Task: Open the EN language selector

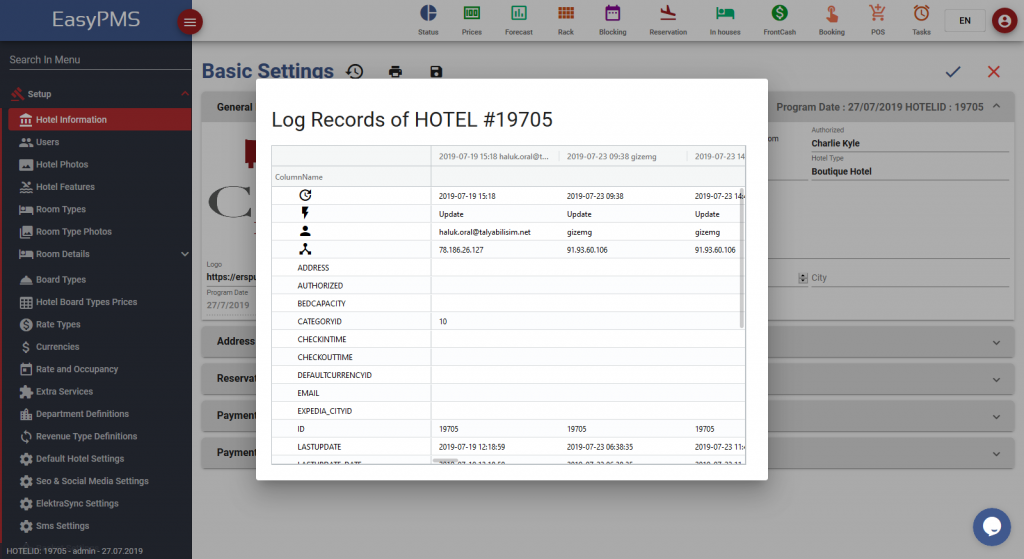Action: point(964,21)
